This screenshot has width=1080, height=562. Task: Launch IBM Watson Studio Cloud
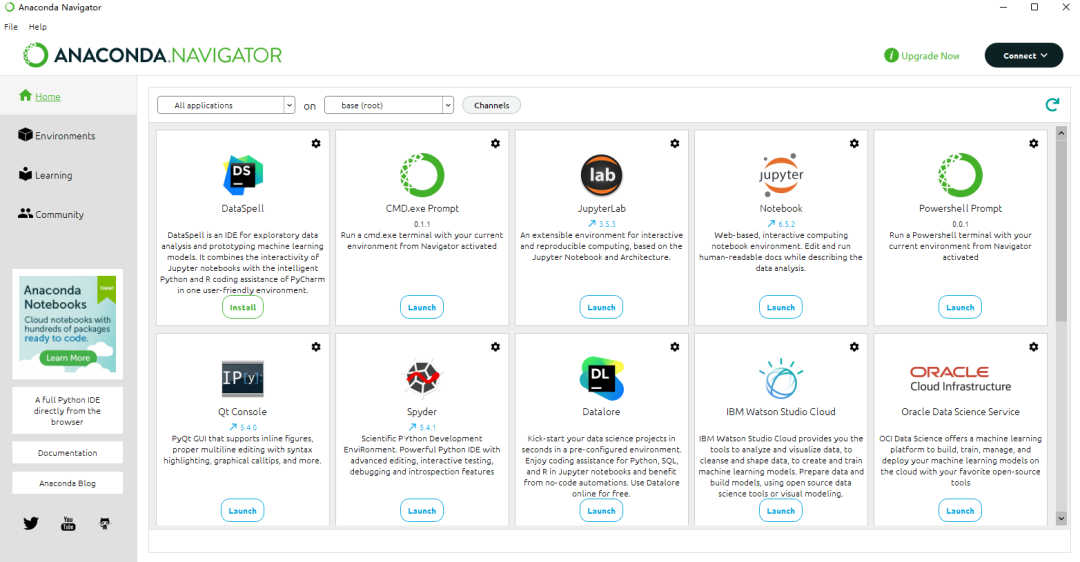(x=781, y=511)
